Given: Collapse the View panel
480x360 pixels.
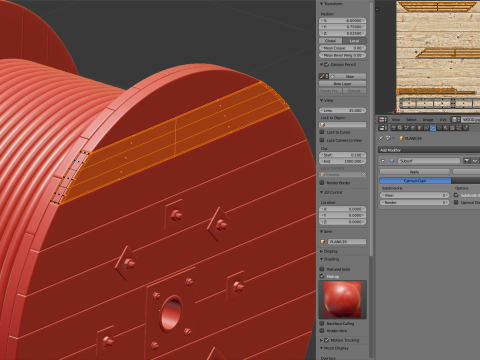Looking at the screenshot, I should pos(322,100).
